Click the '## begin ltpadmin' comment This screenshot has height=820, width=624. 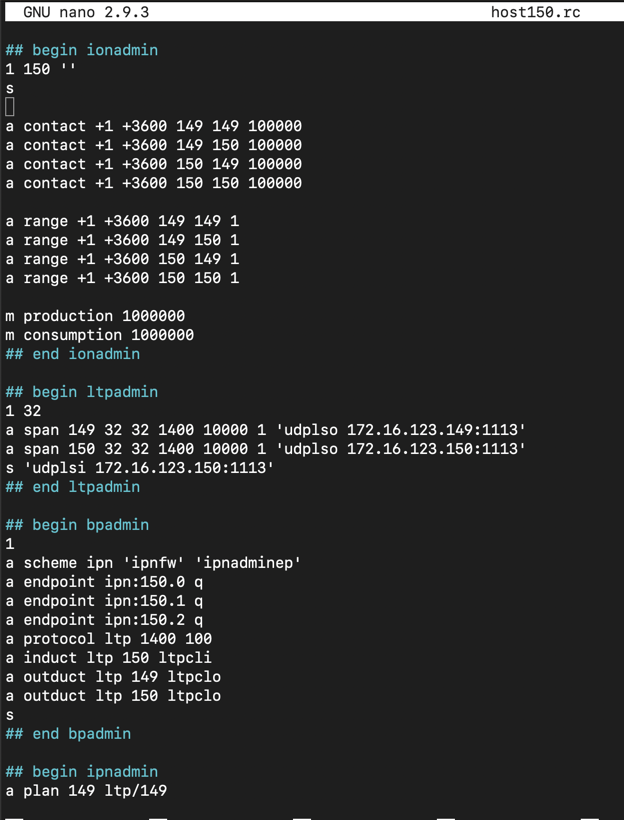click(82, 392)
